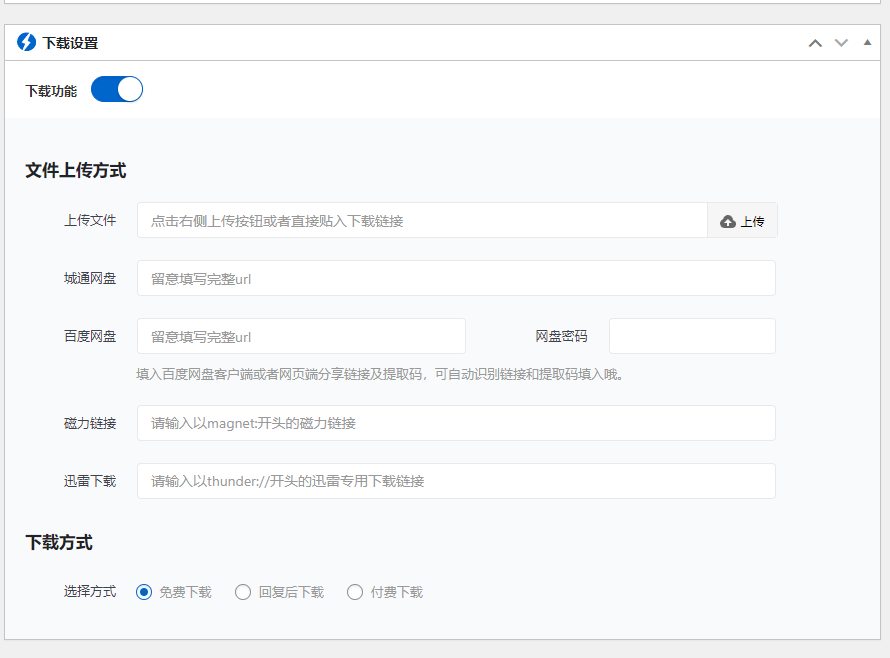This screenshot has height=658, width=890.
Task: Click the 网盘密码 input field
Action: point(692,337)
